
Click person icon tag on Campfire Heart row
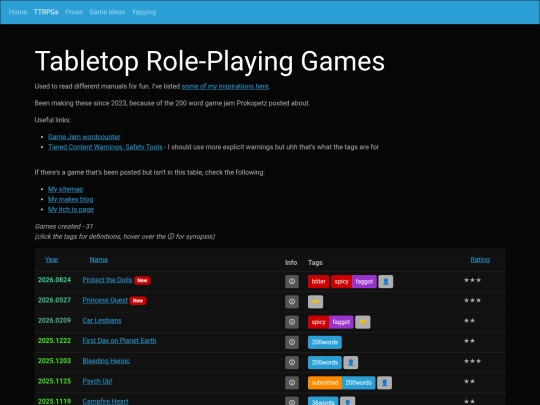click(347, 401)
